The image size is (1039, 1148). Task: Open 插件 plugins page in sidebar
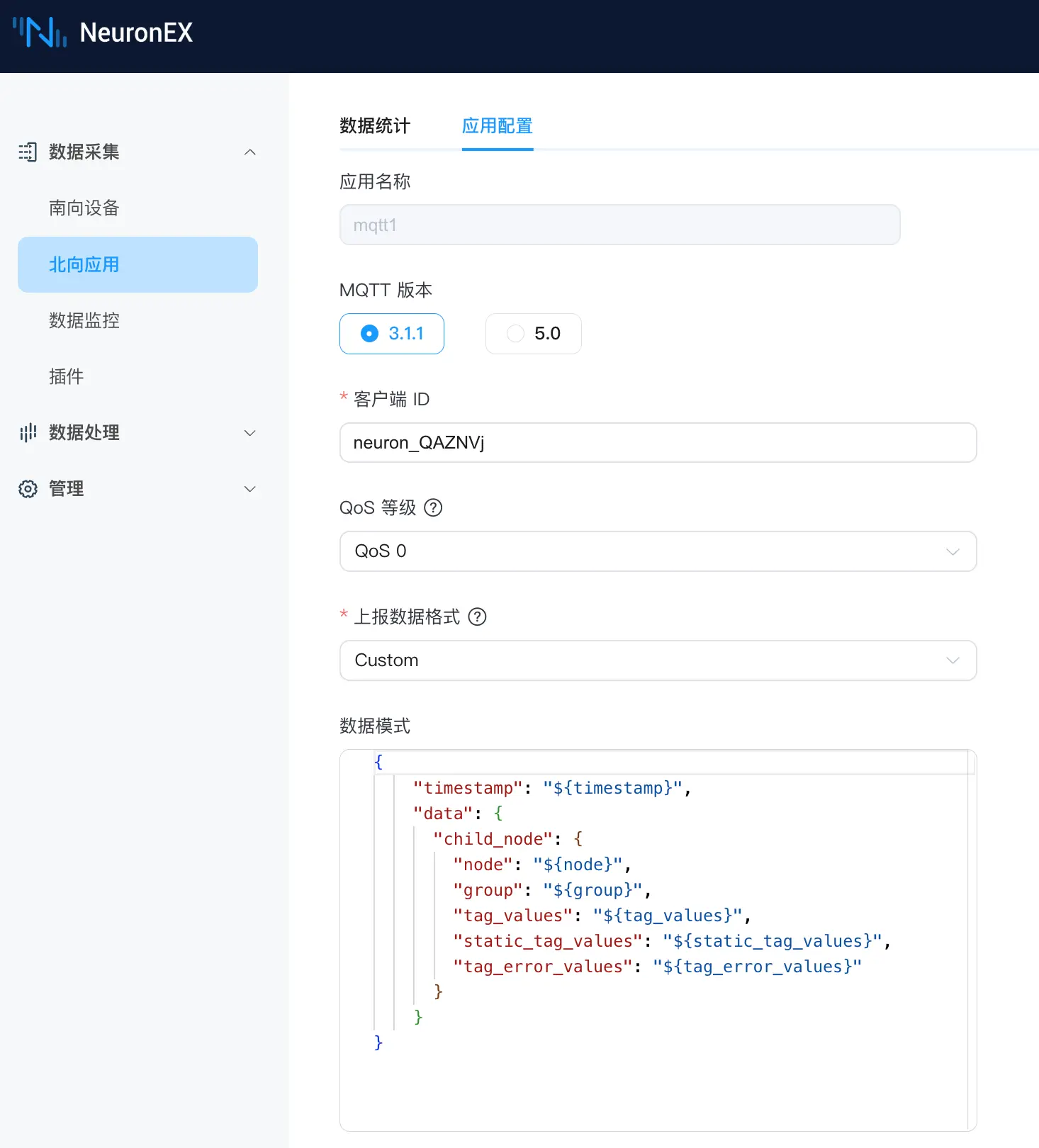[x=67, y=377]
